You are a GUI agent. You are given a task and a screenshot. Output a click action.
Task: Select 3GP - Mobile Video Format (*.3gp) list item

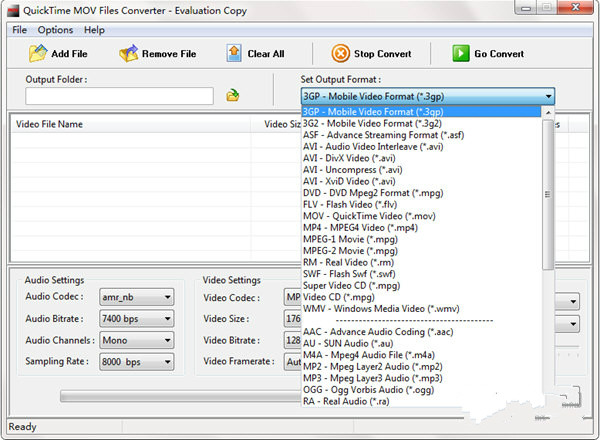click(x=421, y=112)
